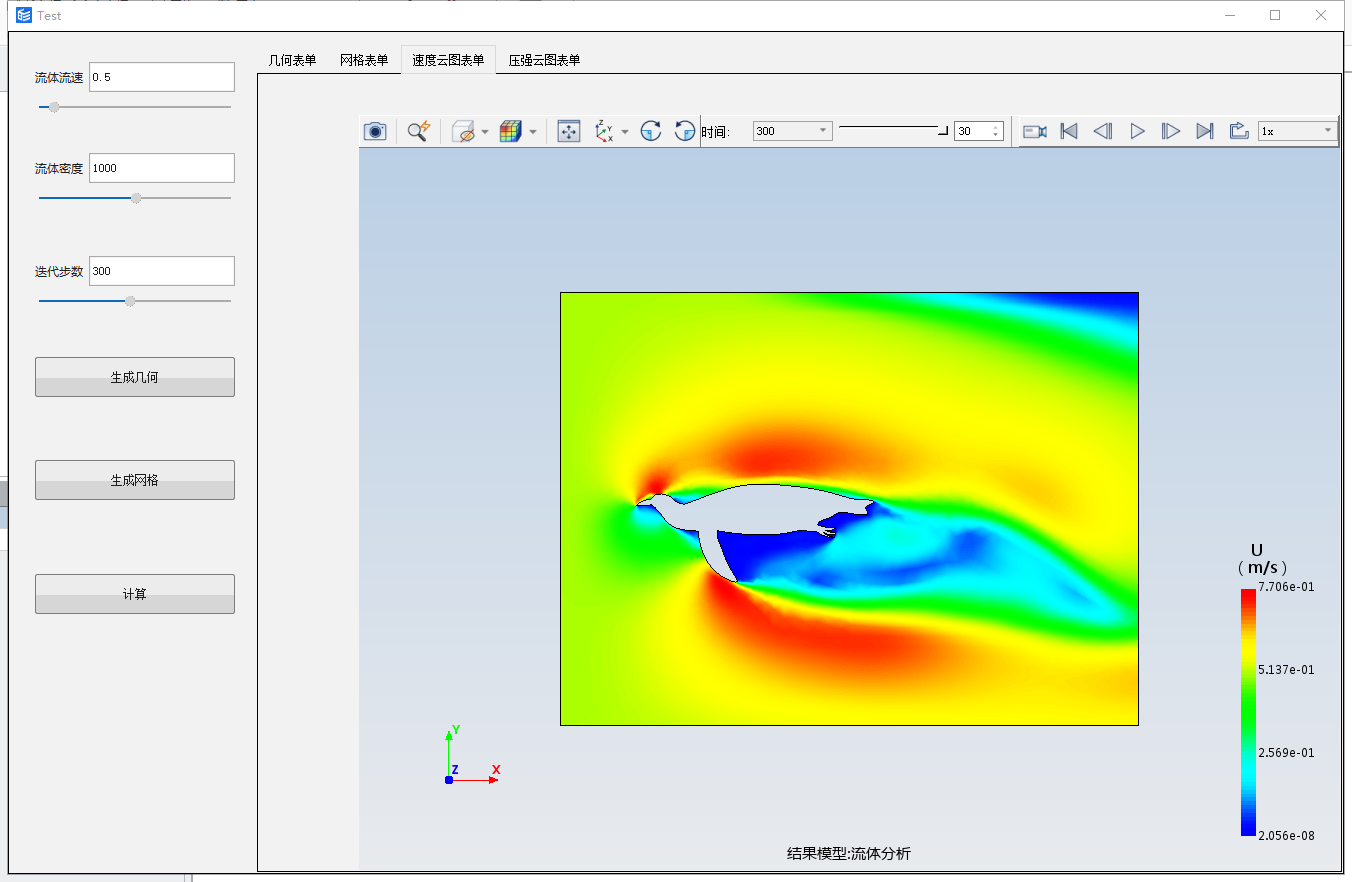This screenshot has width=1352, height=882.
Task: Click the 迭代步数 slider handle
Action: pos(130,301)
